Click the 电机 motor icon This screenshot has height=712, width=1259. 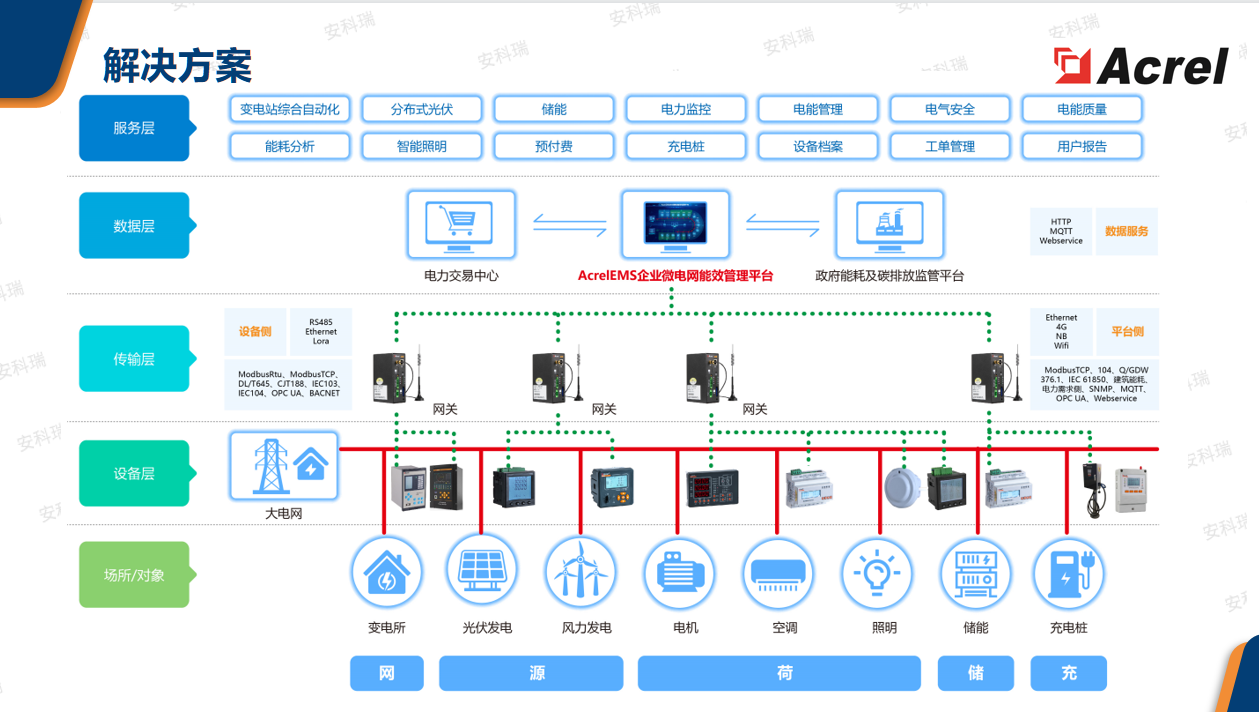pyautogui.click(x=679, y=573)
